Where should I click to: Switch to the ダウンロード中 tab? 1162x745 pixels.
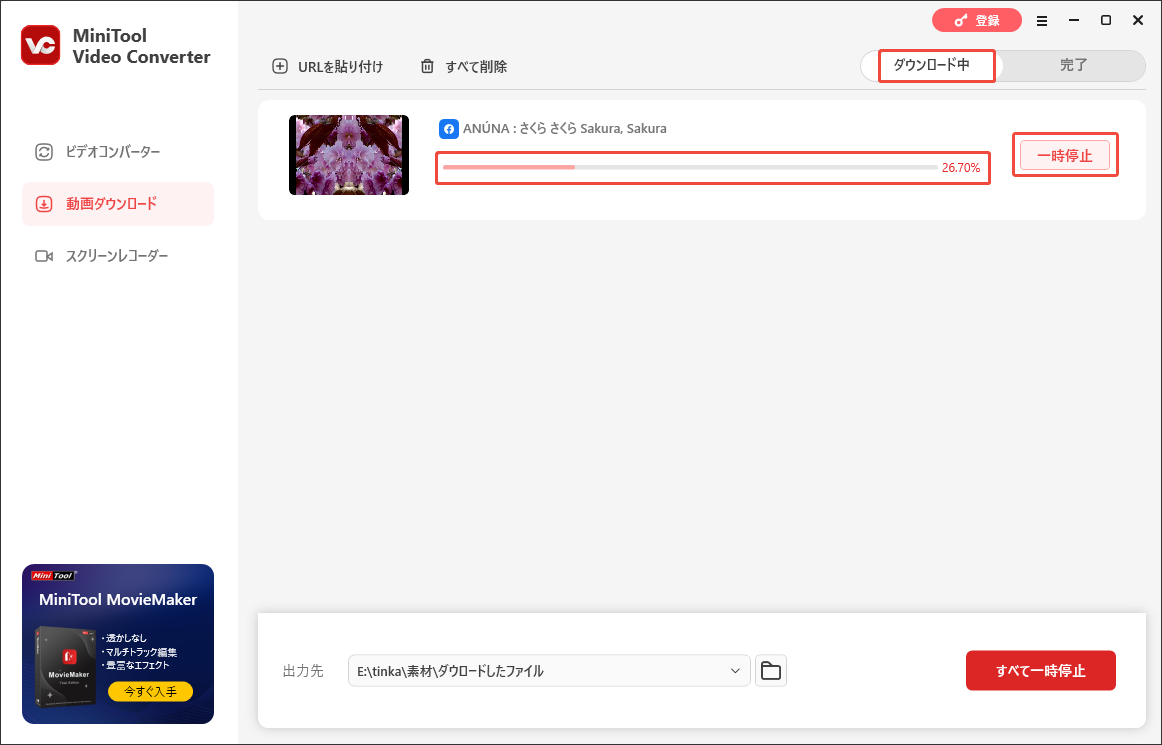(x=932, y=65)
